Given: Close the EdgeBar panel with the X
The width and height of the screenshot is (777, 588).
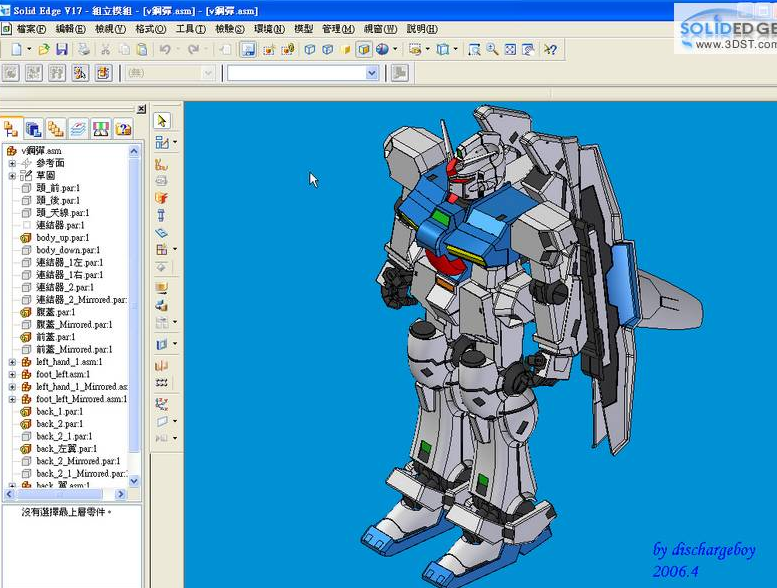Looking at the screenshot, I should pyautogui.click(x=141, y=108).
